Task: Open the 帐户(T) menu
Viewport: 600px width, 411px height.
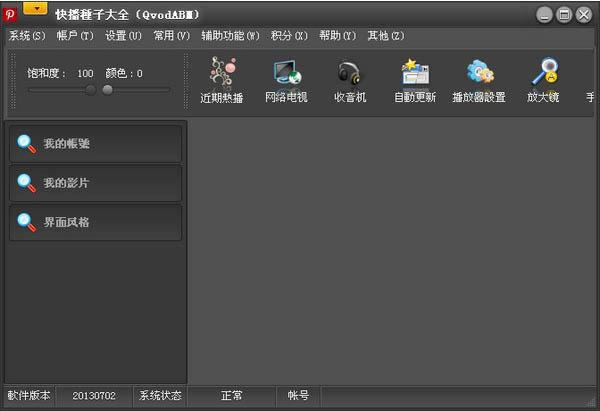Action: point(75,36)
